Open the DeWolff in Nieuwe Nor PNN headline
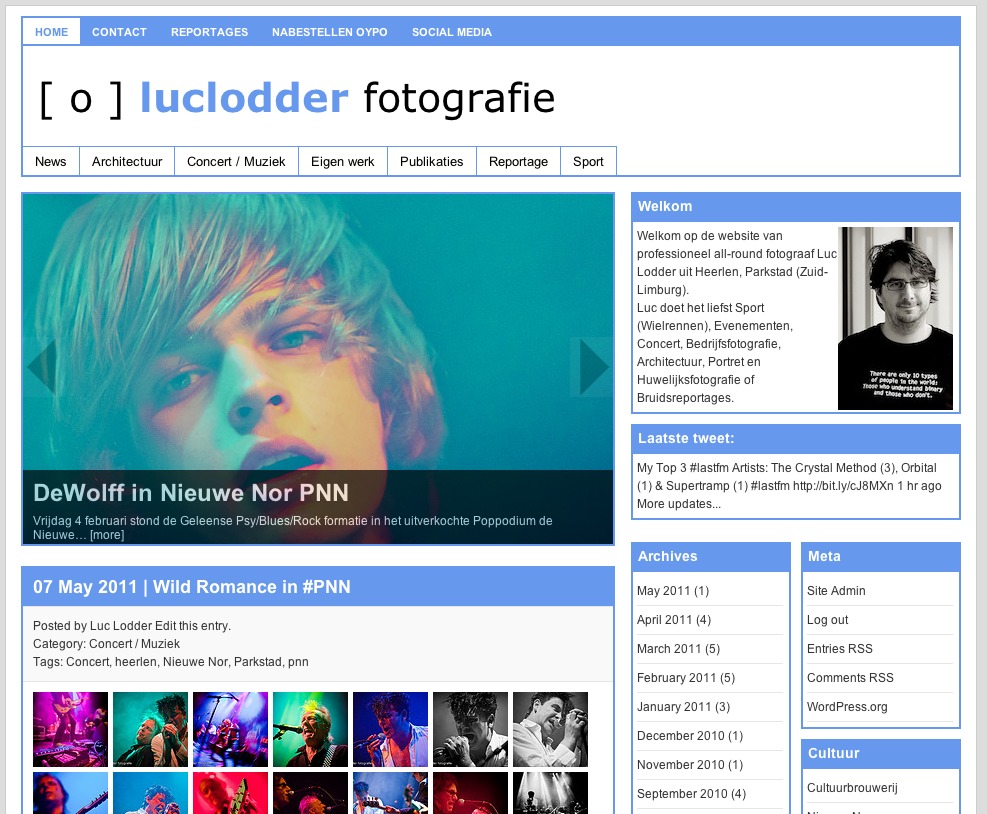 click(x=191, y=492)
